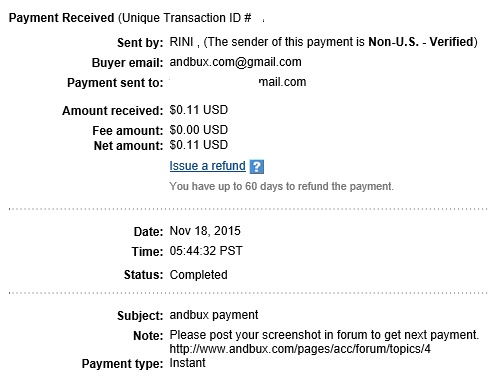Select the Net amount value $0.11 USD

(199, 145)
